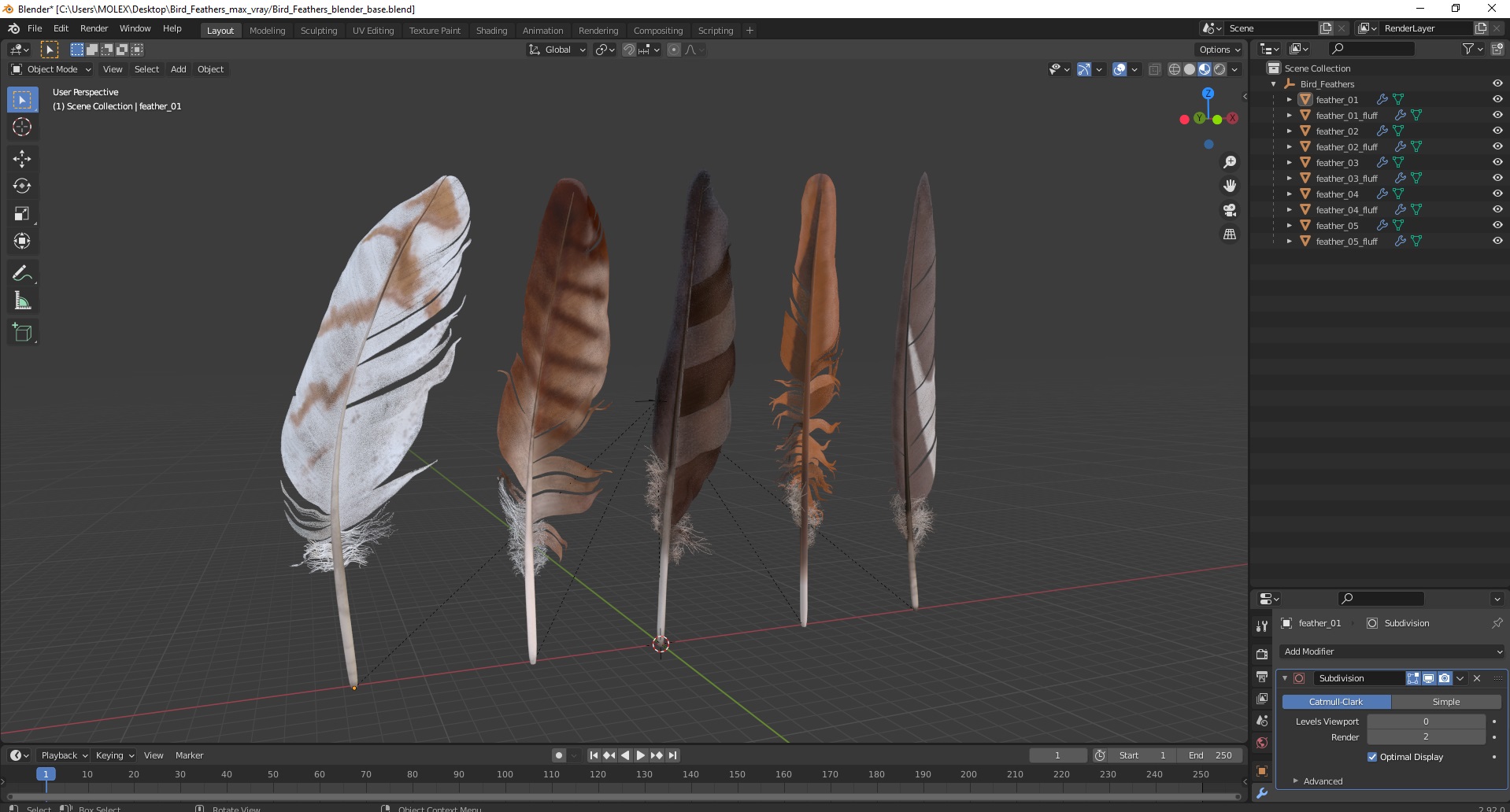
Task: Activate the Annotate tool
Action: tap(22, 274)
